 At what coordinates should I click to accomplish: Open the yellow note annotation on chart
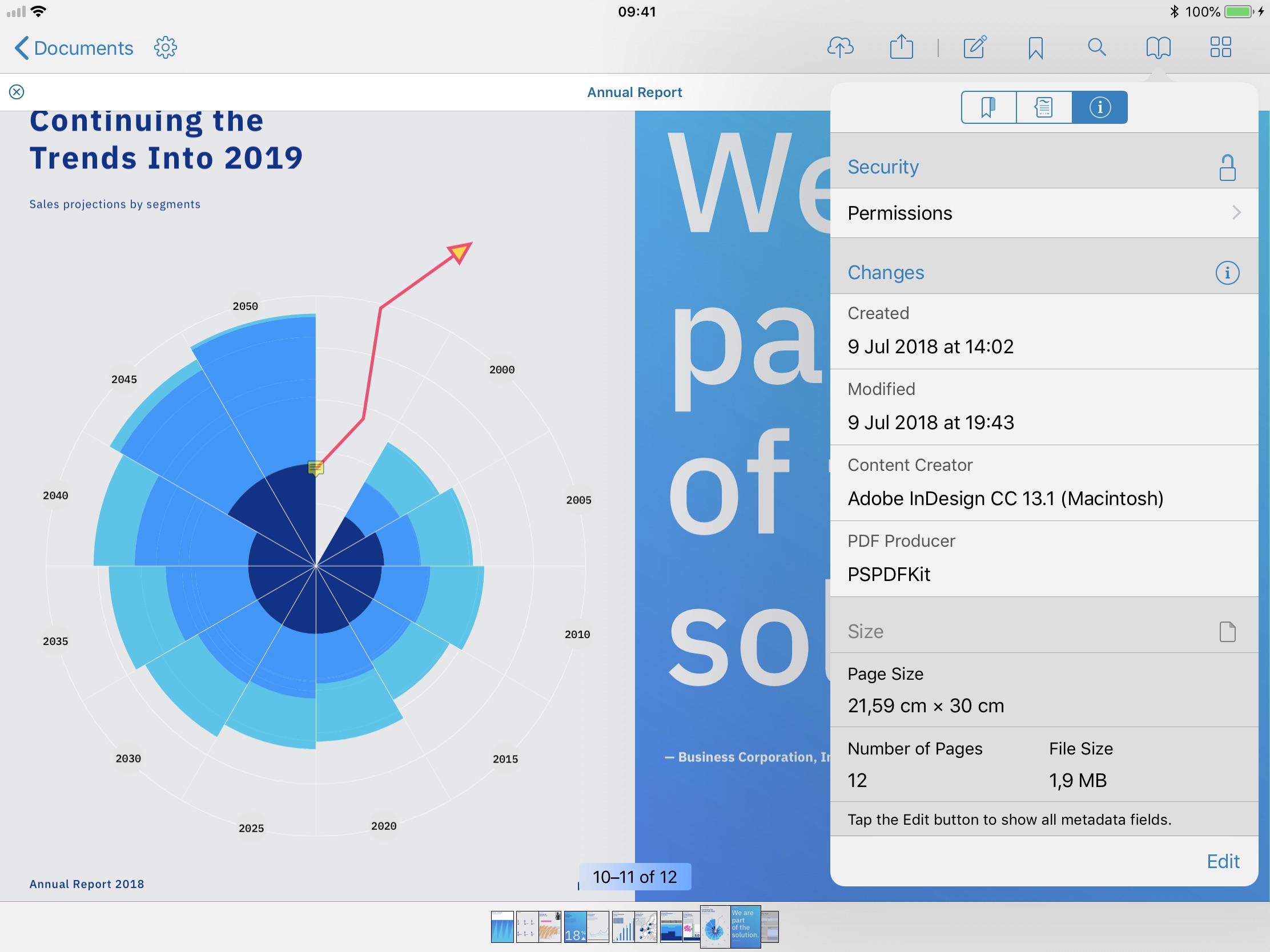316,467
